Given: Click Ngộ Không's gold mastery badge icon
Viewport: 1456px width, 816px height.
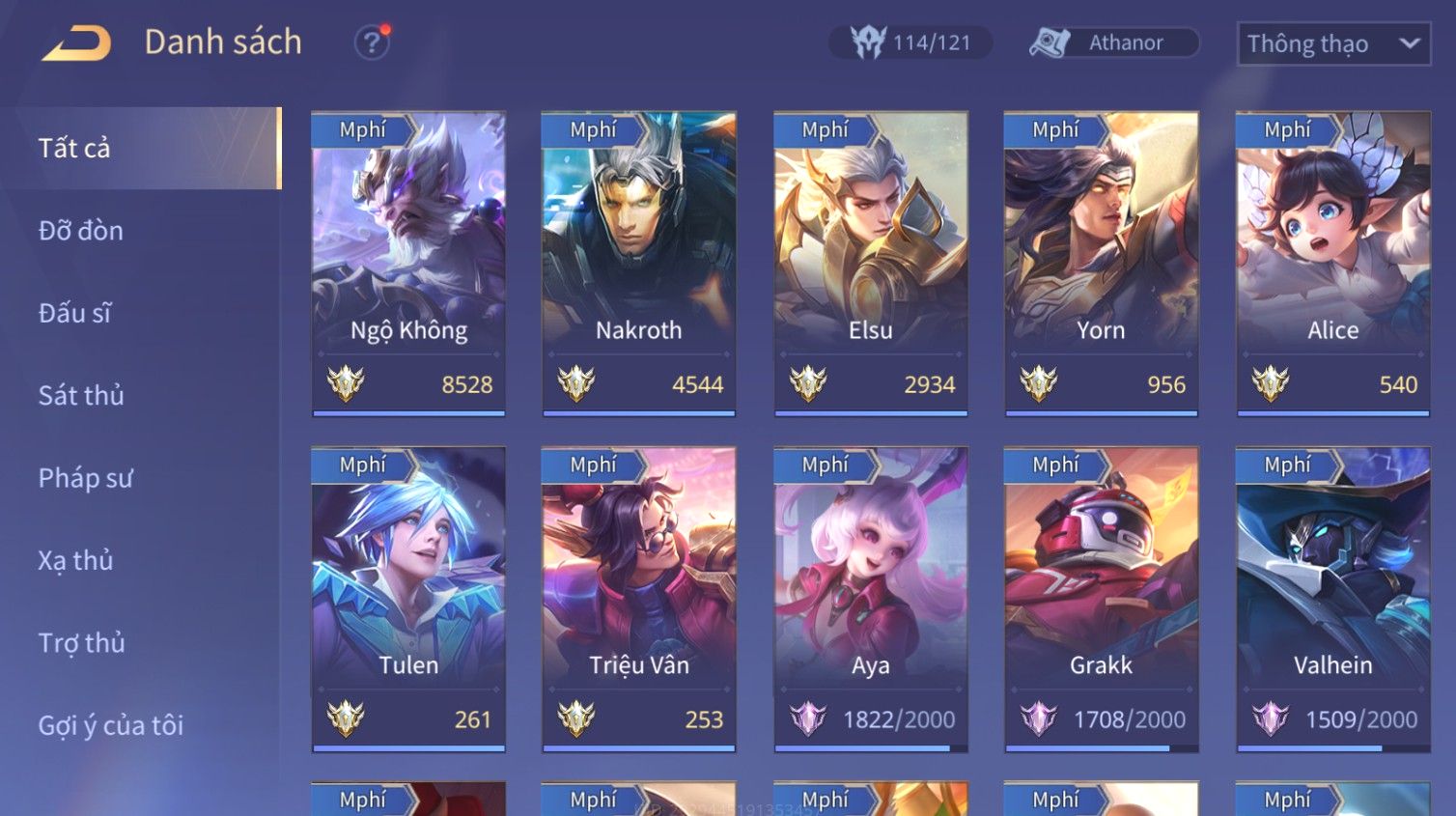Looking at the screenshot, I should [x=346, y=383].
